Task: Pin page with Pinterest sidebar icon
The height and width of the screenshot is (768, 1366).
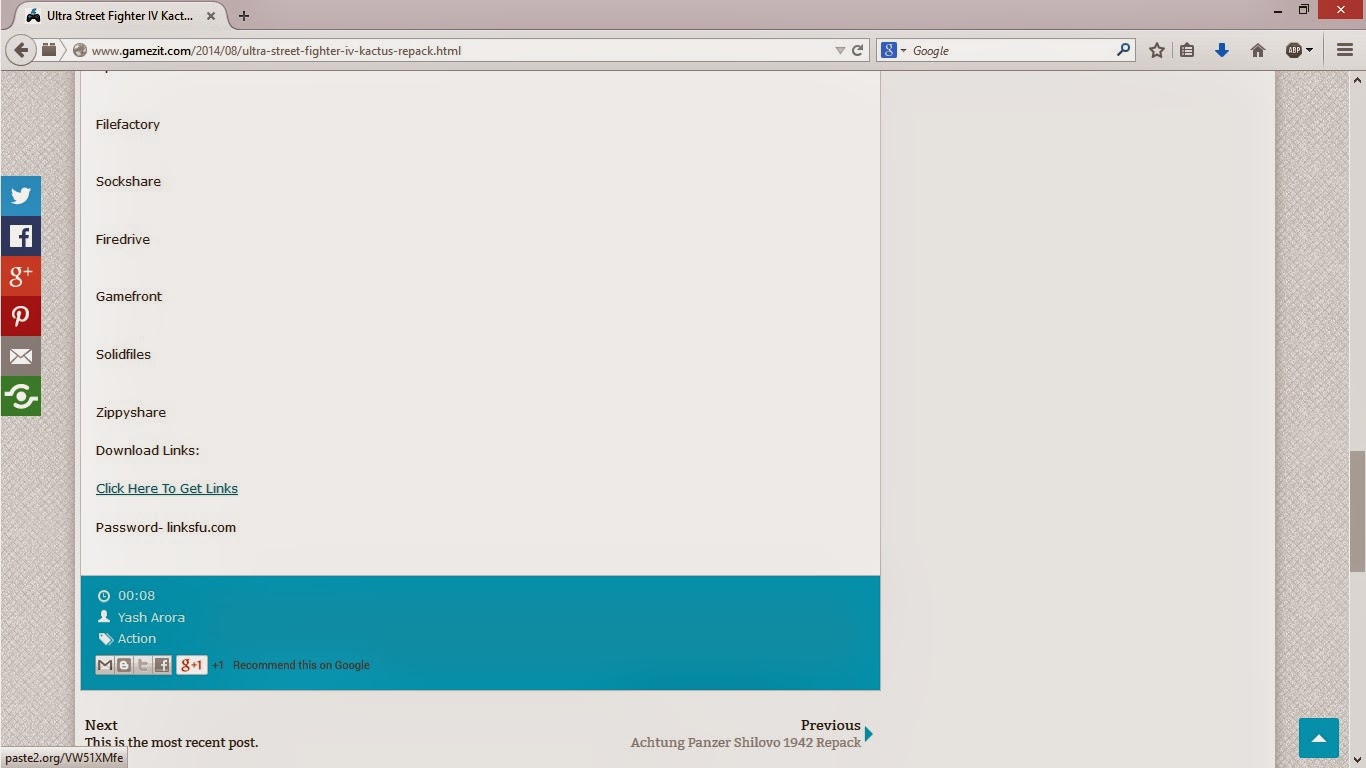Action: click(20, 316)
